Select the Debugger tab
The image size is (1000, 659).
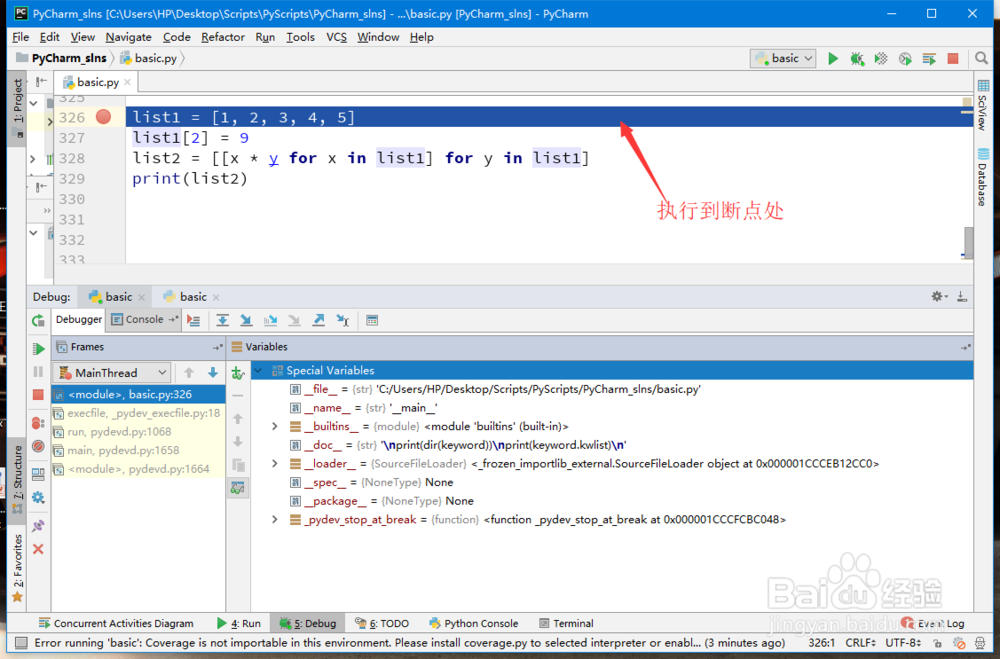(78, 320)
